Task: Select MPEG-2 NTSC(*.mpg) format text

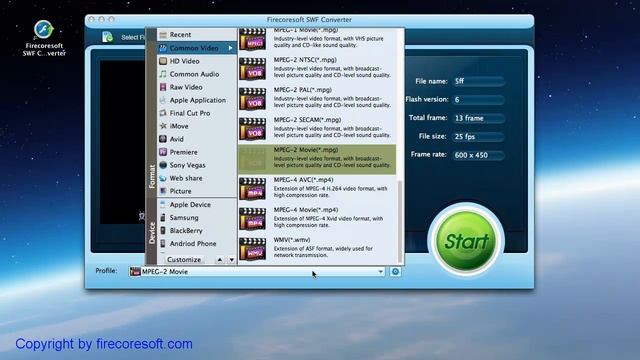Action: [x=305, y=60]
